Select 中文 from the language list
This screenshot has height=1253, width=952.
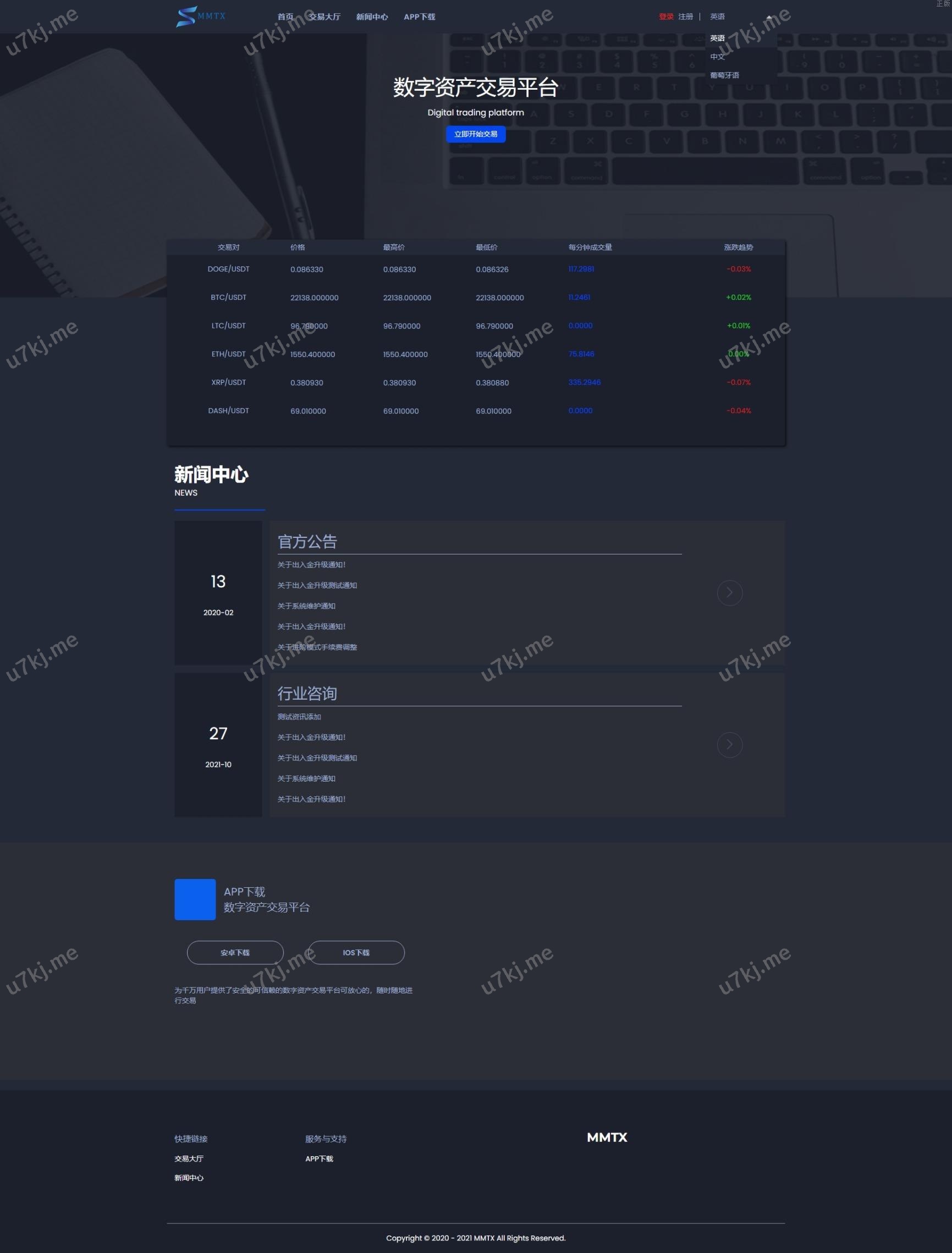(x=717, y=57)
